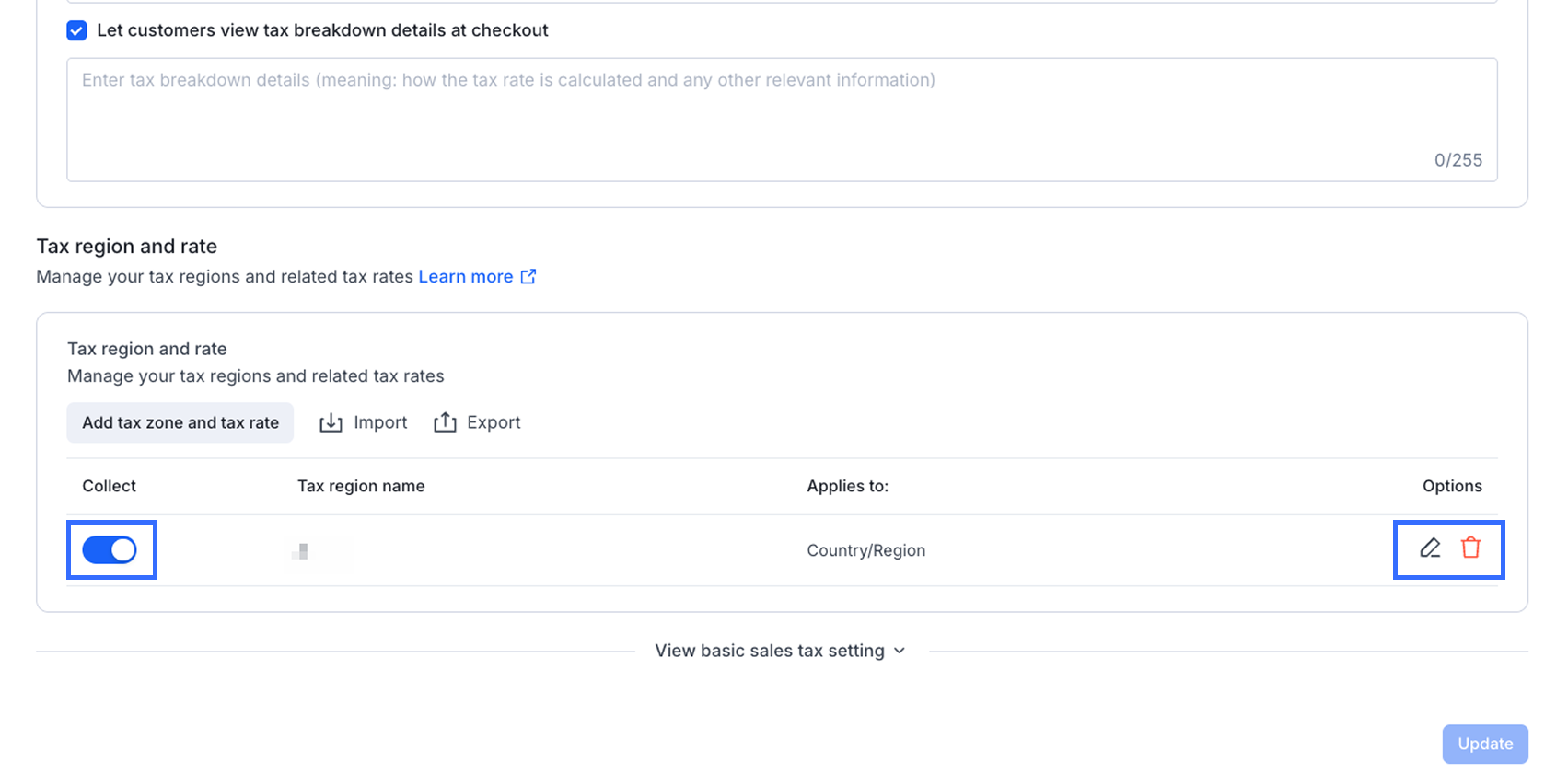Click the chevron next to basic sales tax setting
The width and height of the screenshot is (1568, 773).
[x=900, y=651]
